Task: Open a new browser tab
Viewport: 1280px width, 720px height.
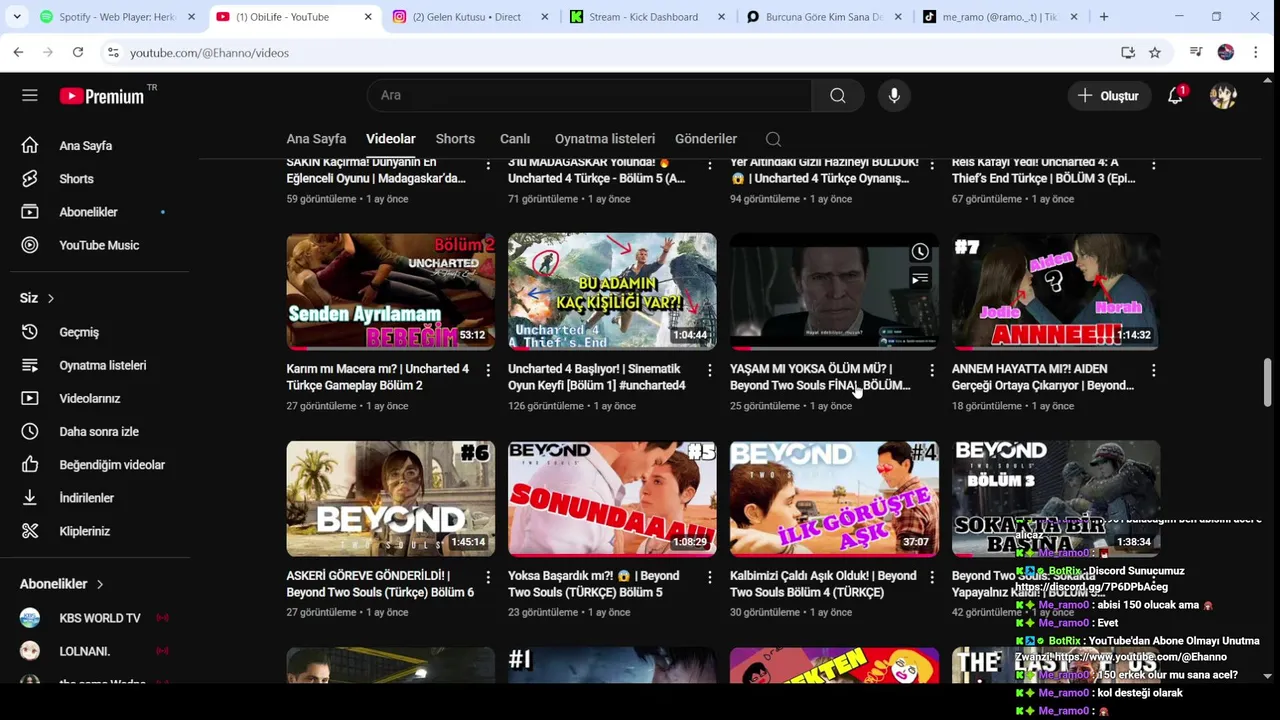Action: click(x=1104, y=17)
